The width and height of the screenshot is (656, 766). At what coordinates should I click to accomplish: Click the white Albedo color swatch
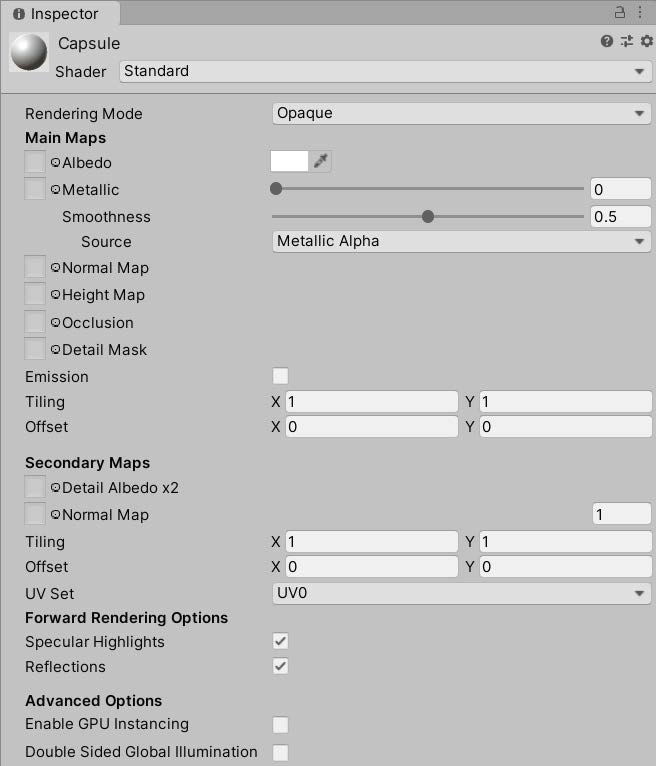click(289, 161)
